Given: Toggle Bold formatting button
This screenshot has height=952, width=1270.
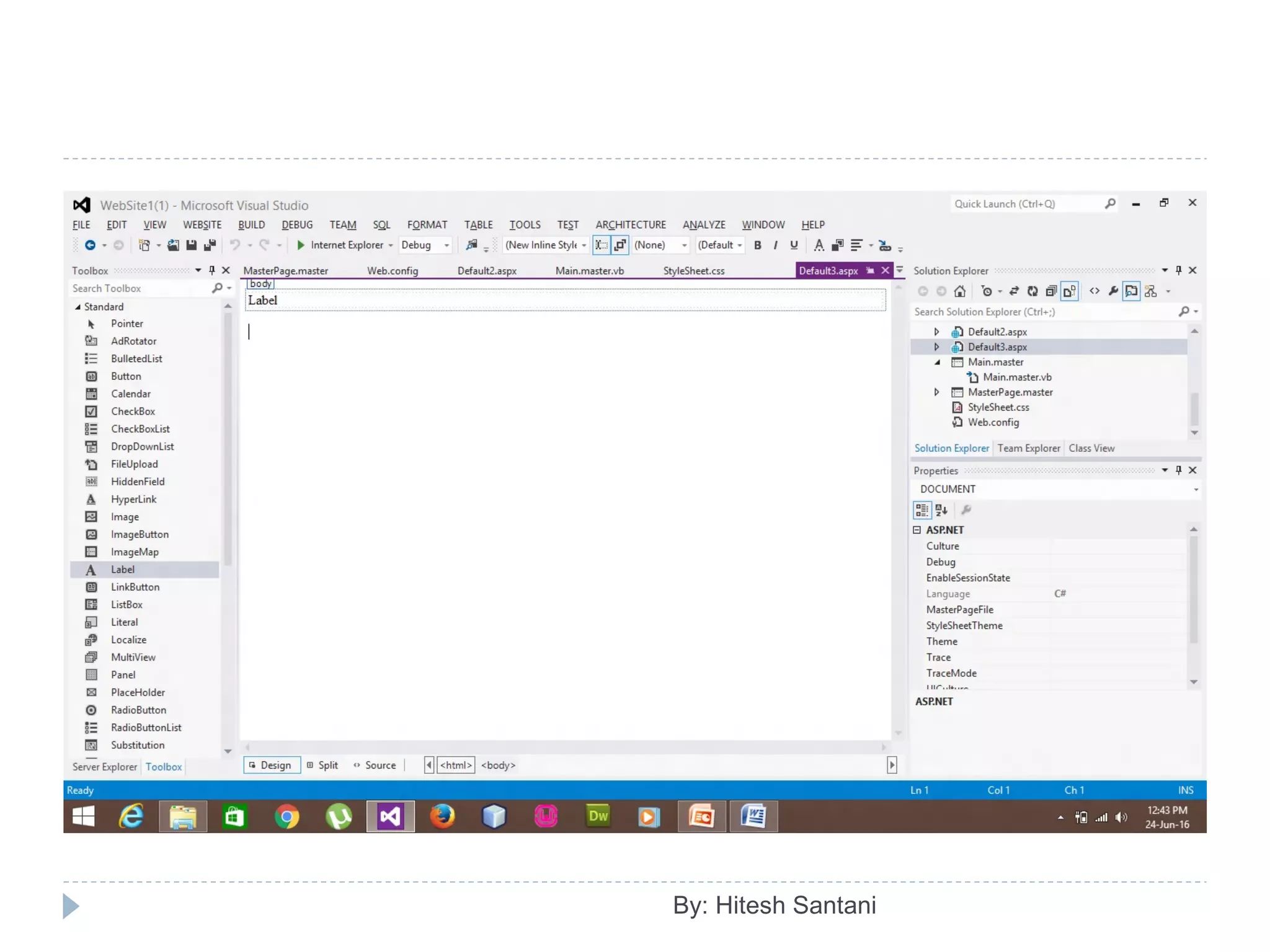Looking at the screenshot, I should tap(757, 245).
